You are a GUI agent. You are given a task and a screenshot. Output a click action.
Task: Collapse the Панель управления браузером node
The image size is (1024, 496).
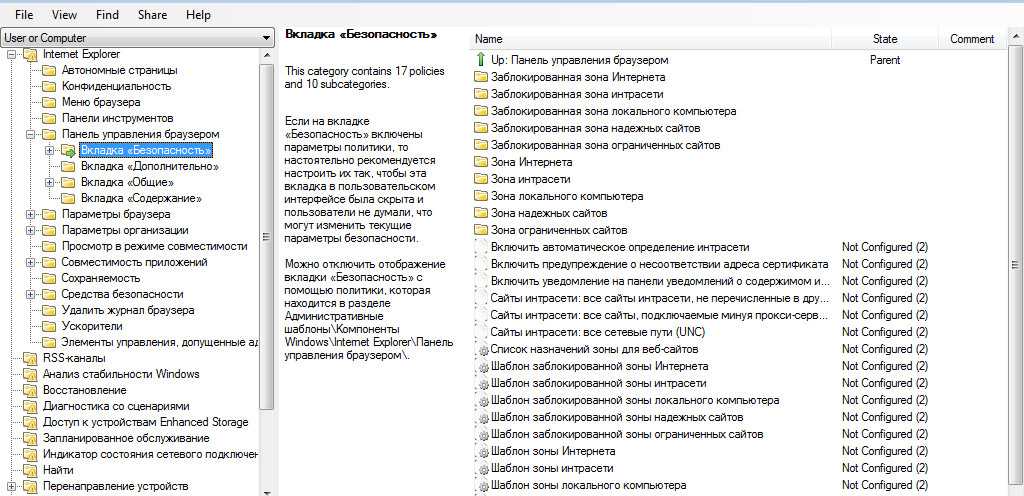[x=30, y=134]
